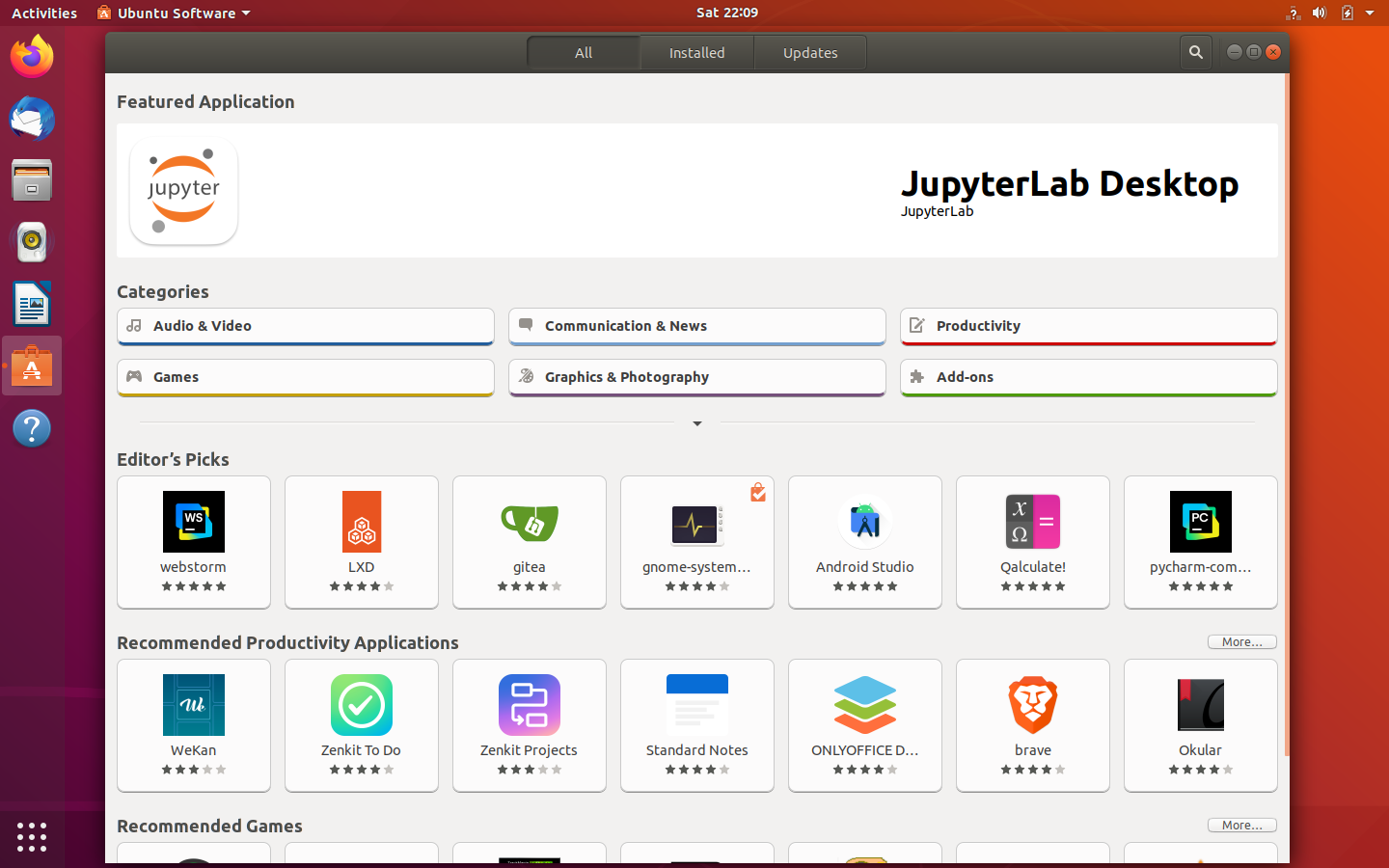Click the Okular star rating
The image size is (1389, 868).
click(1201, 770)
